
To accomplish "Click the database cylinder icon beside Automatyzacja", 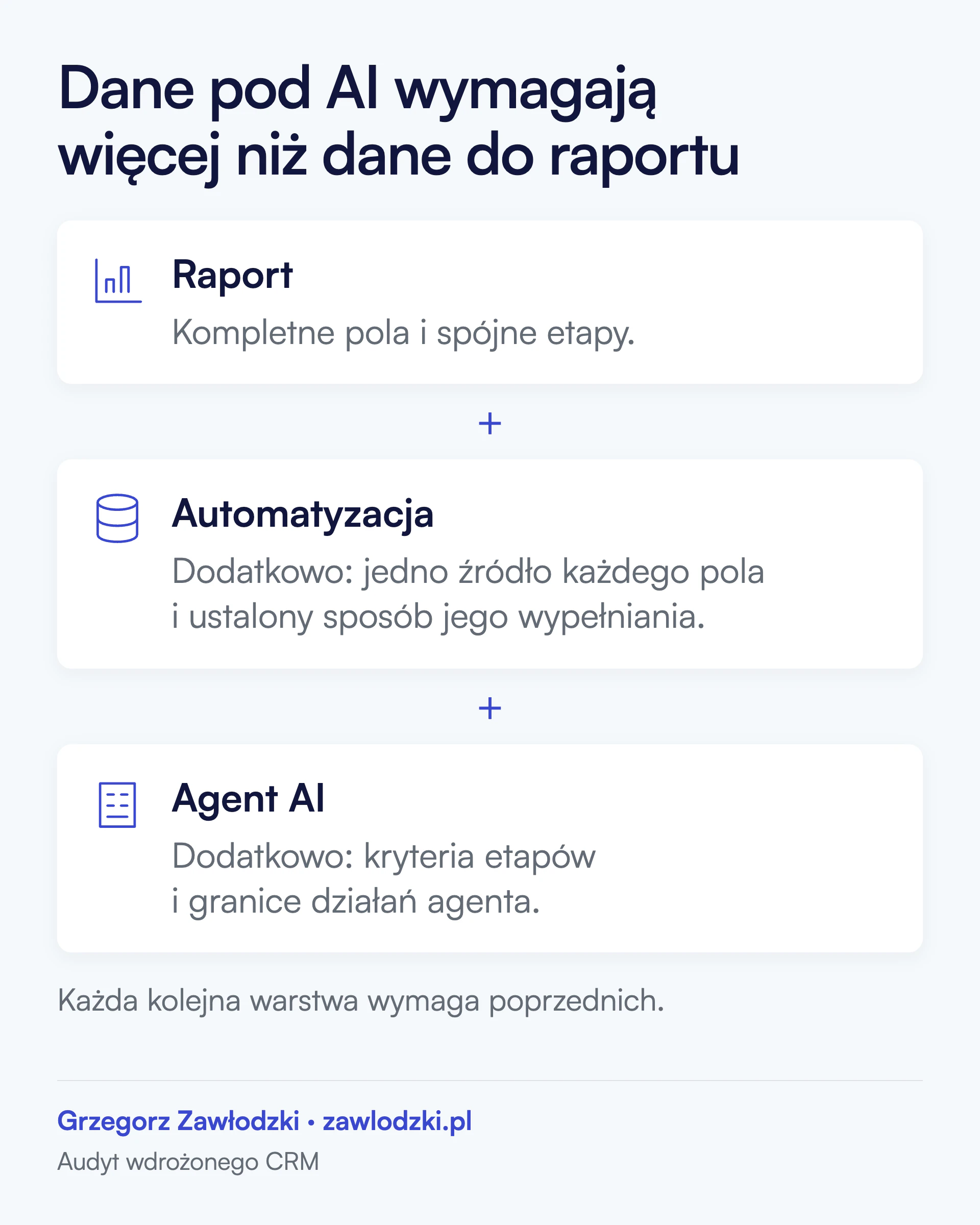I will (117, 518).
